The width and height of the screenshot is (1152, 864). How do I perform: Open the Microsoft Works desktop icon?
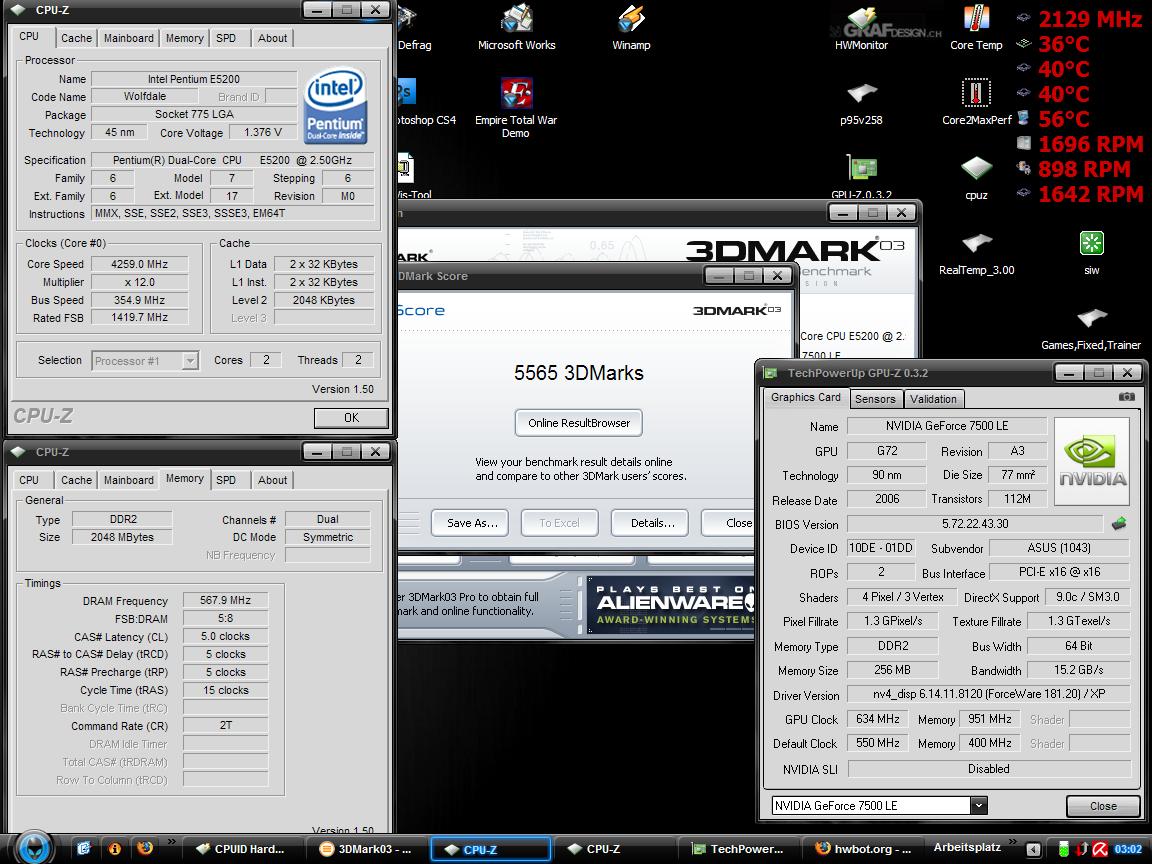pos(516,26)
